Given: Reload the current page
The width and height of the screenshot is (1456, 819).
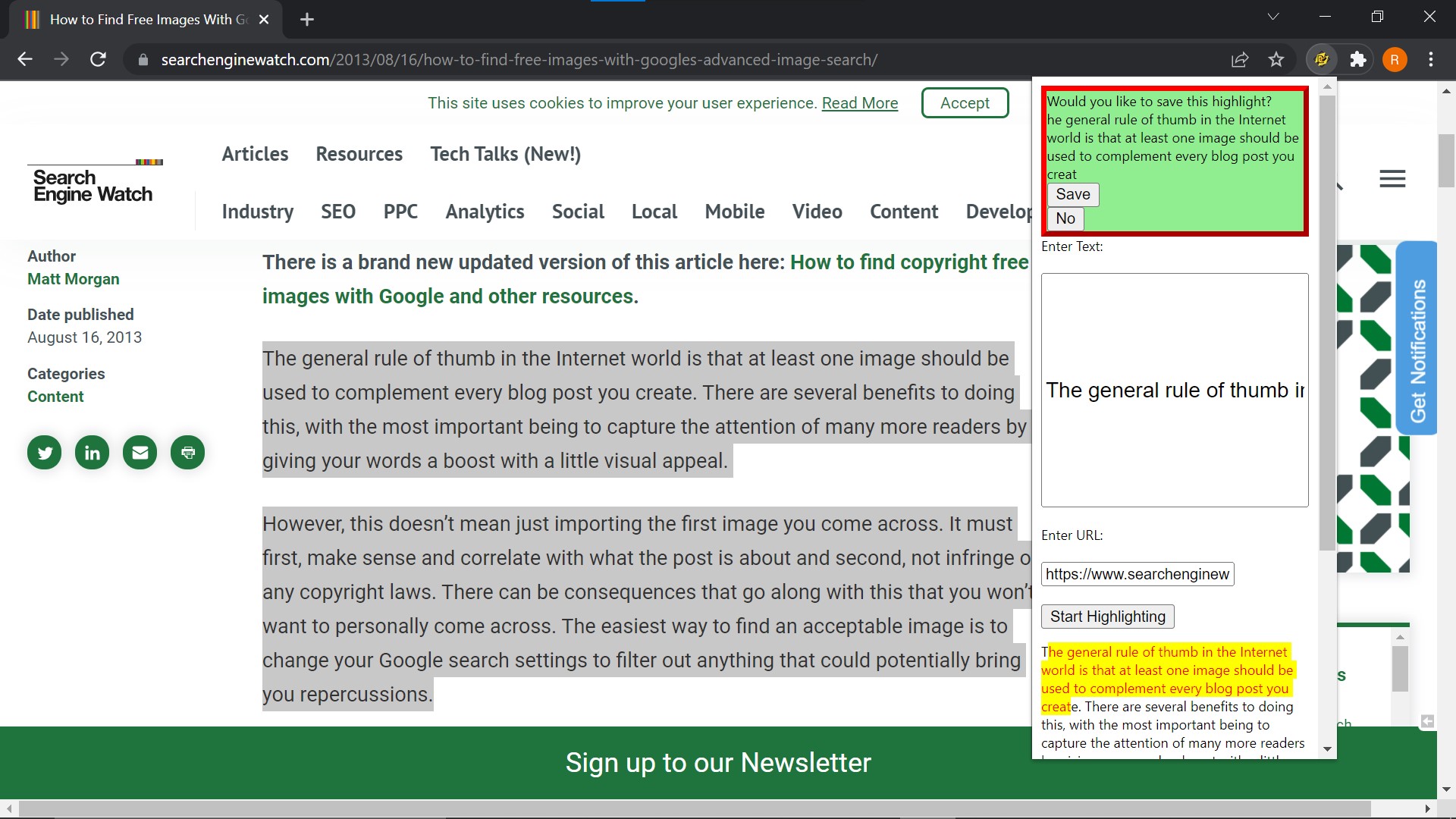Looking at the screenshot, I should click(98, 59).
